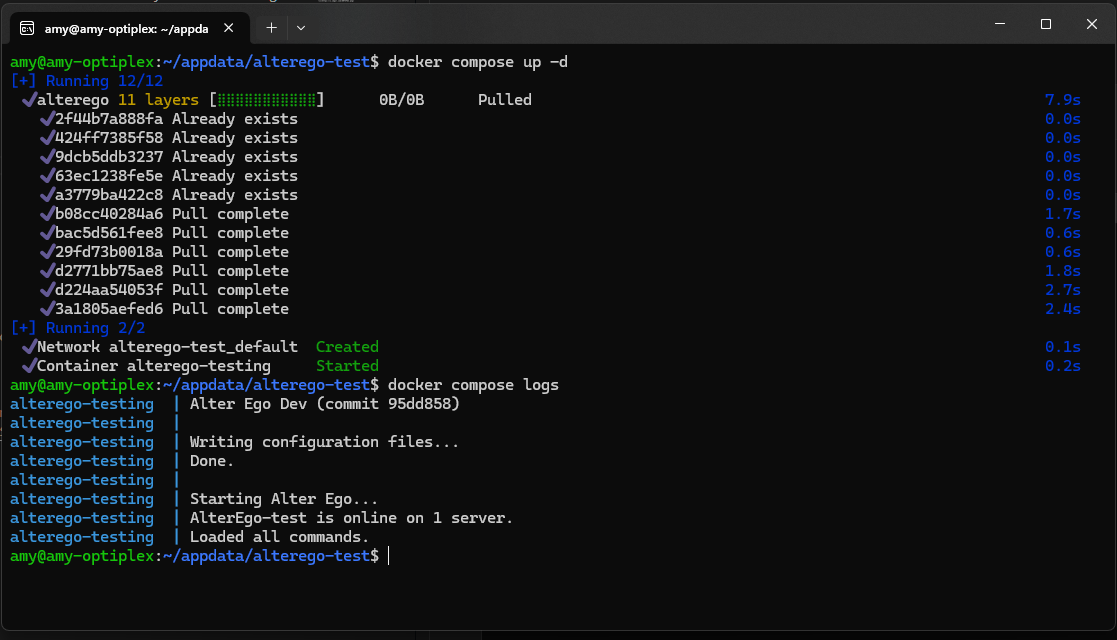
Task: Expand the new tab profile dropdown chevron
Action: click(x=301, y=27)
